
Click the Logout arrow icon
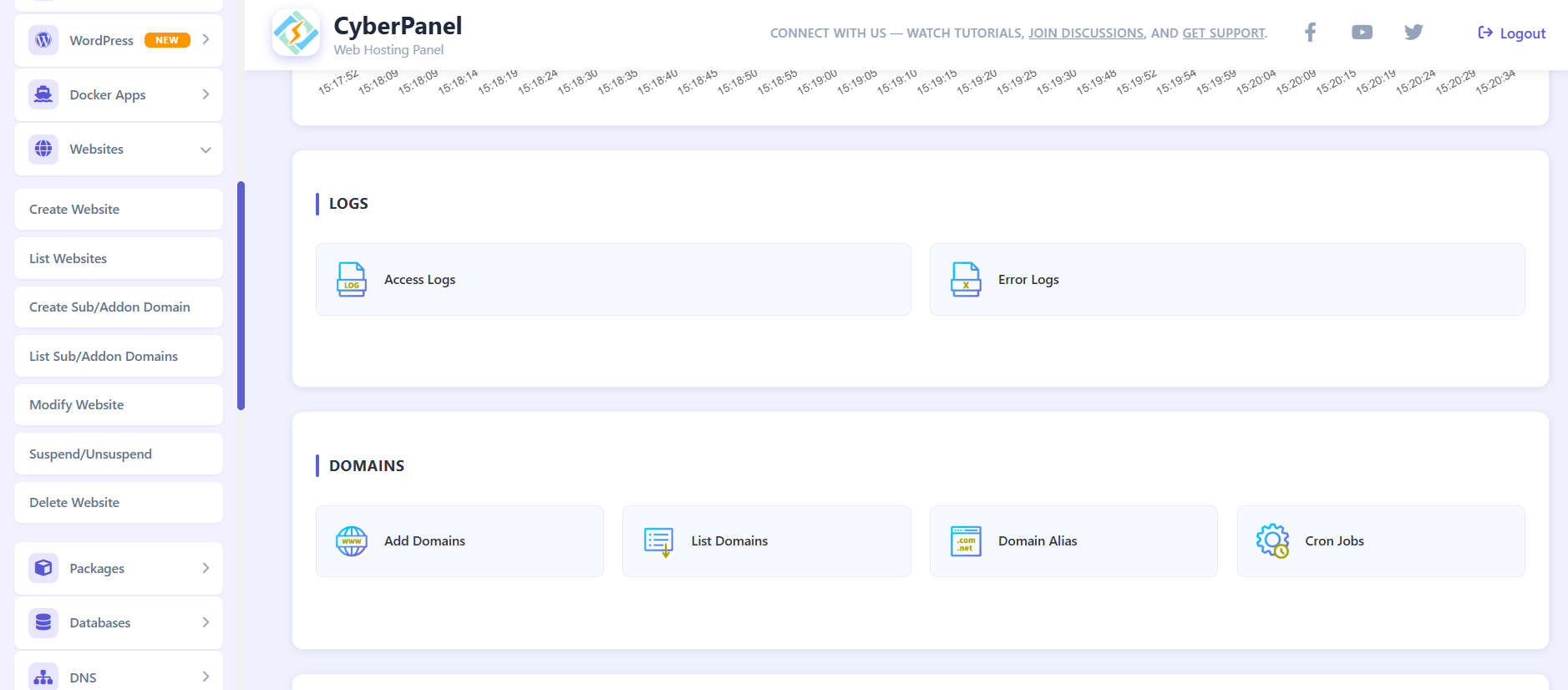(1485, 33)
